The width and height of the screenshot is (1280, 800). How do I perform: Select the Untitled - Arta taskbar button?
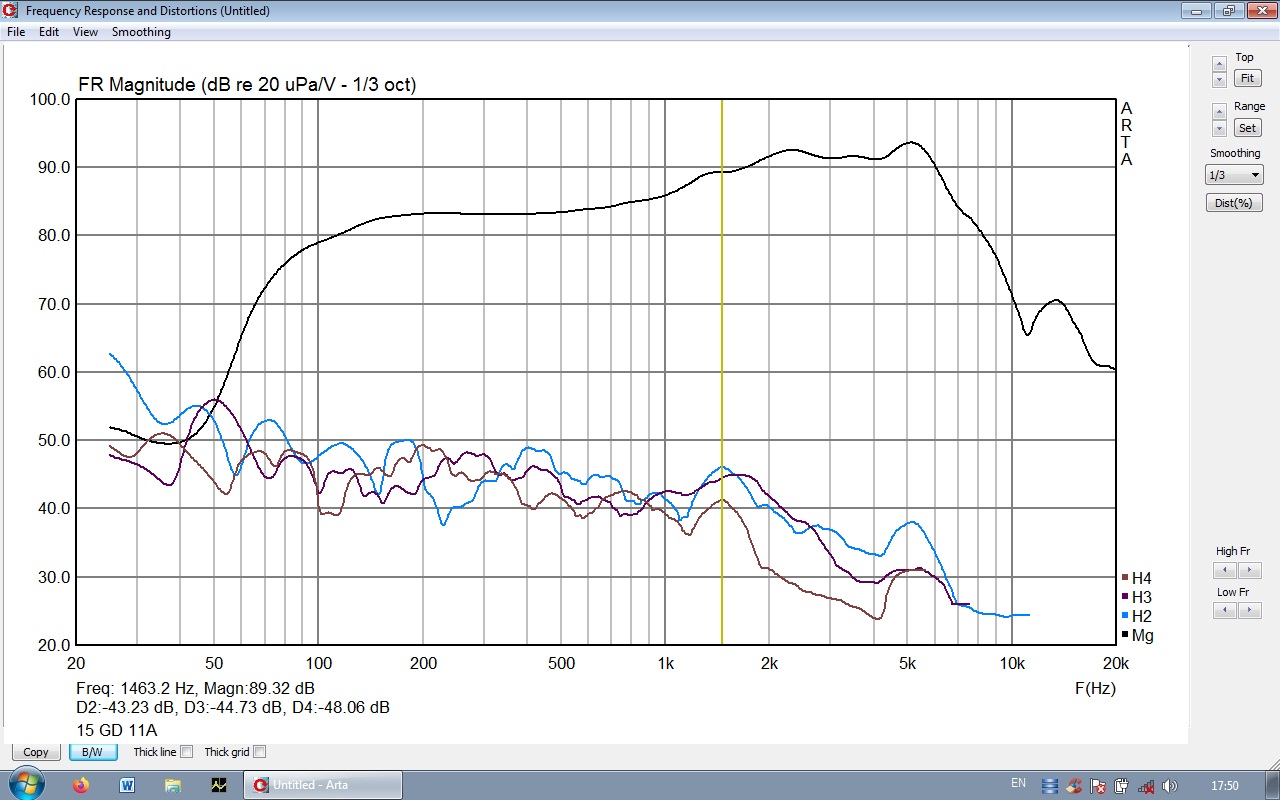pos(323,785)
